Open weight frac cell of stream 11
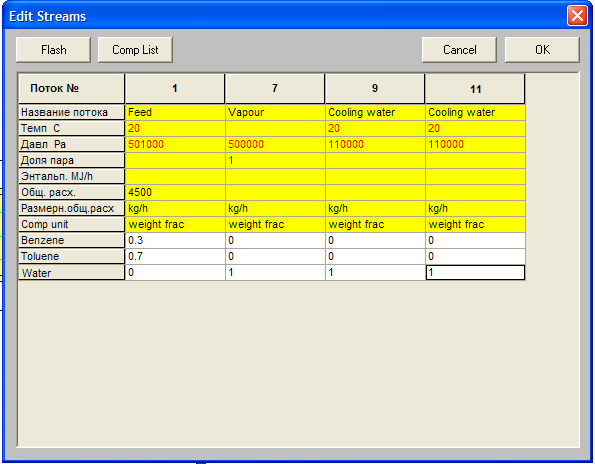Screen dimensions: 595x464 [x=475, y=224]
